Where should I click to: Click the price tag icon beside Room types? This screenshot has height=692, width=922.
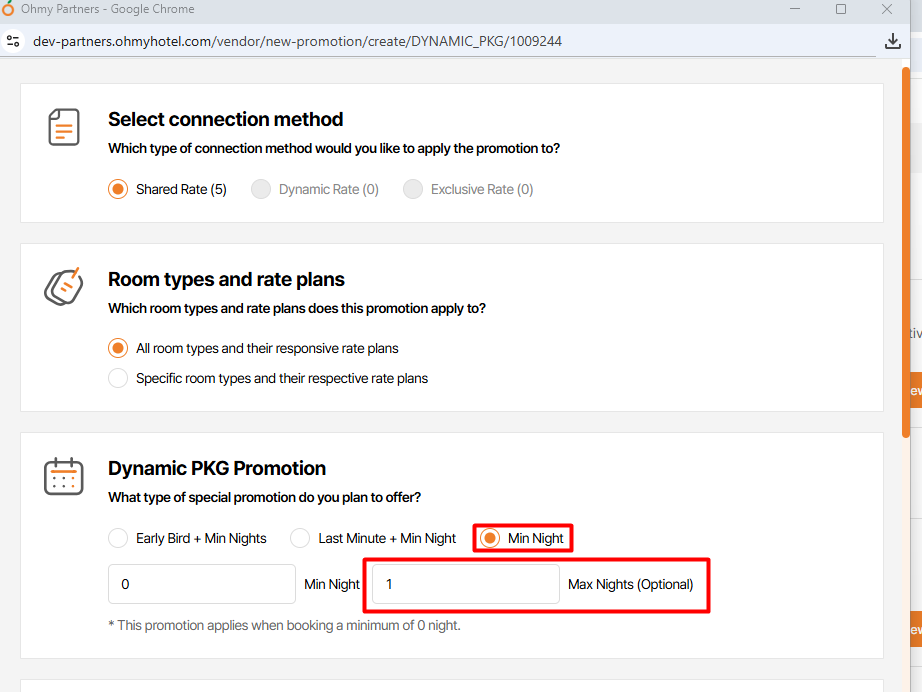coord(63,287)
